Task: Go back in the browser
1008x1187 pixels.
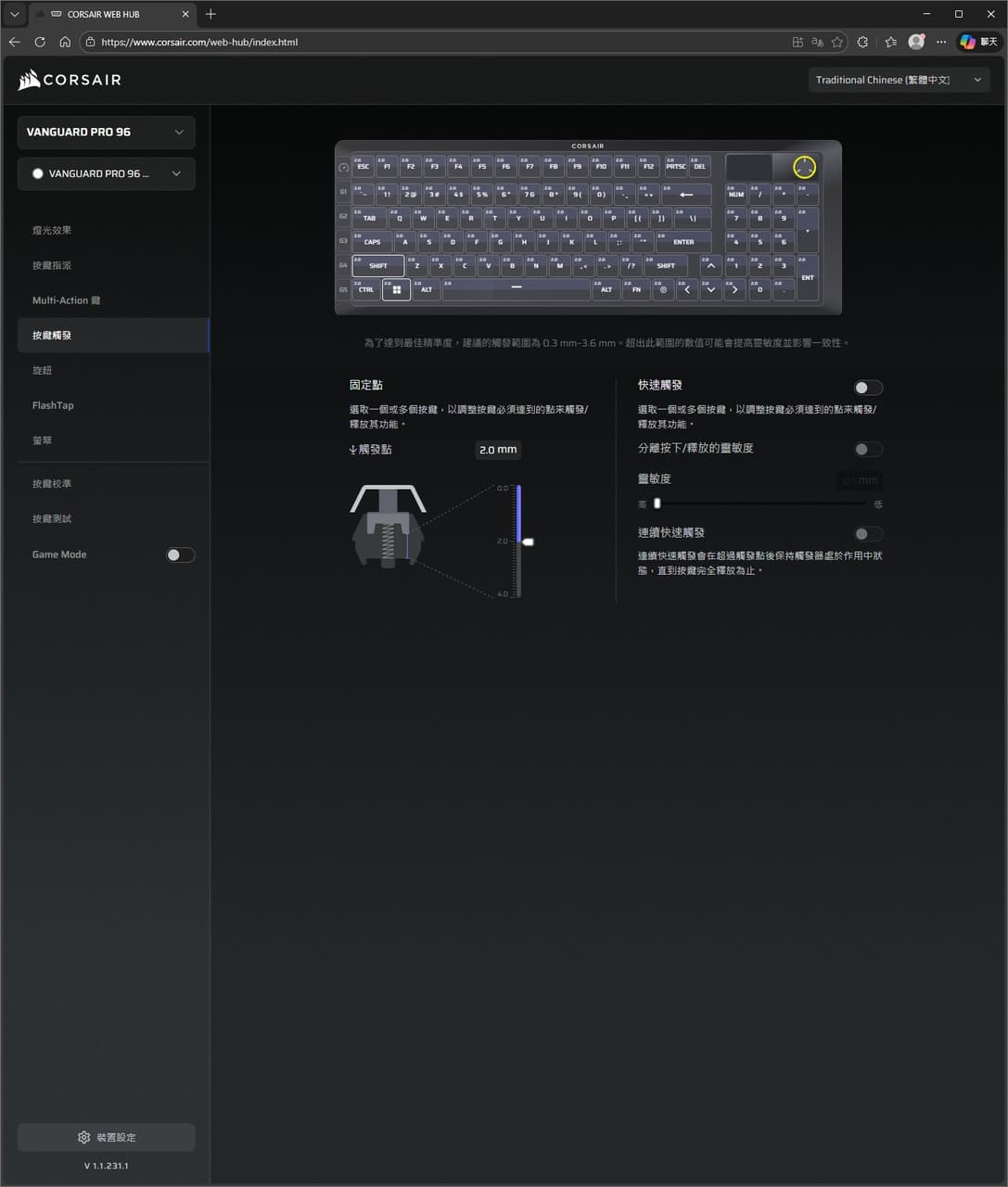Action: (x=14, y=42)
